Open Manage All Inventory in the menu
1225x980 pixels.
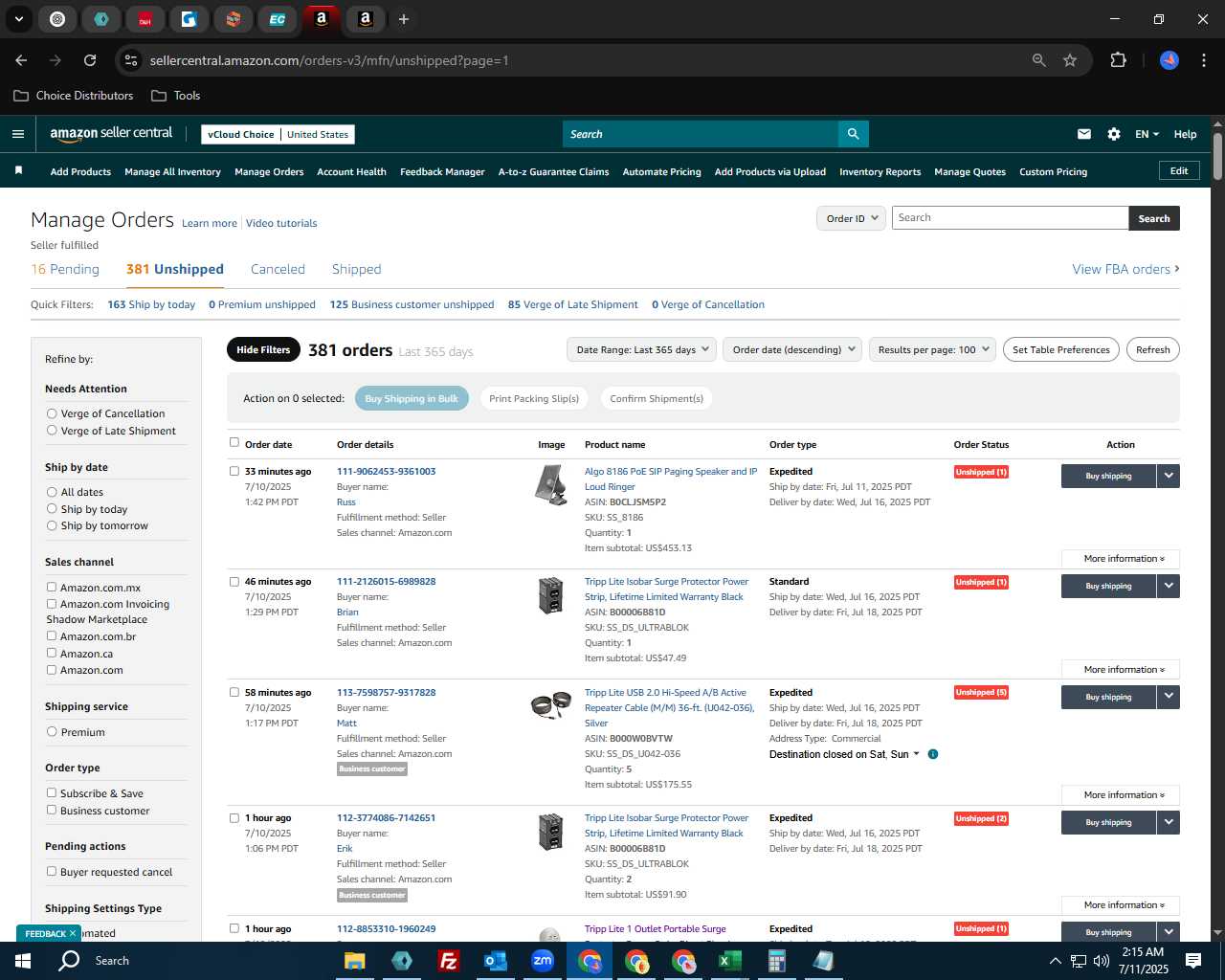tap(172, 172)
